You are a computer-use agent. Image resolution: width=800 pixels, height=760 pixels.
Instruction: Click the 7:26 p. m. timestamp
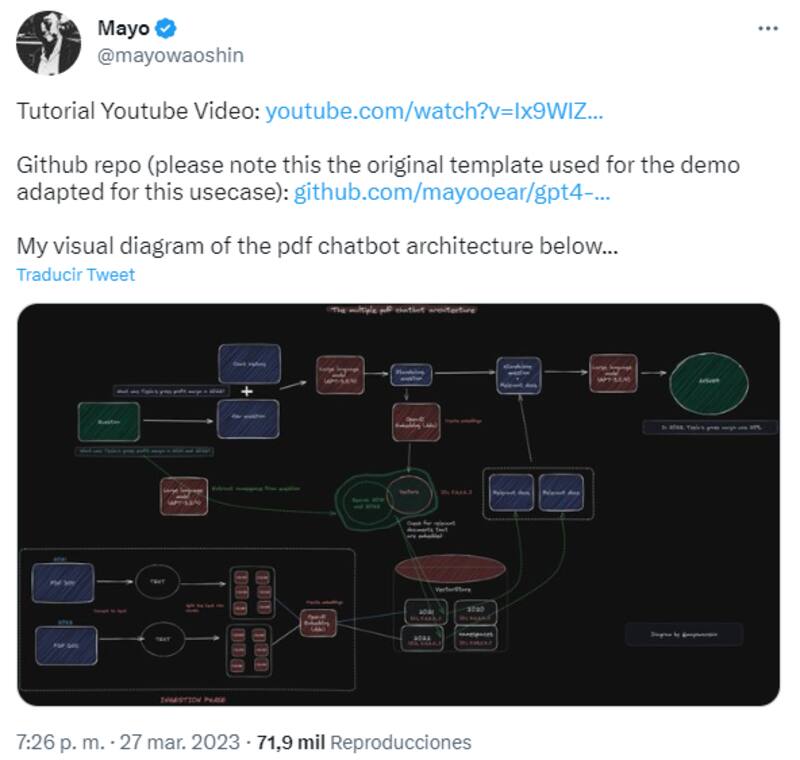tap(62, 742)
